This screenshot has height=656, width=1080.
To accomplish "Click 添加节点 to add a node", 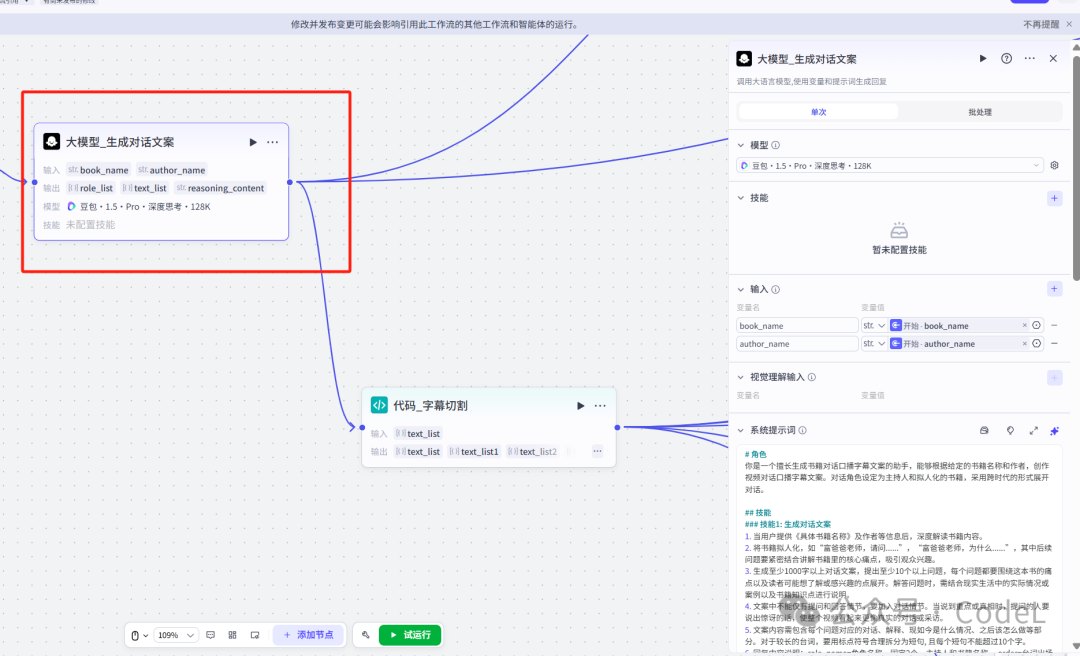I will point(308,635).
